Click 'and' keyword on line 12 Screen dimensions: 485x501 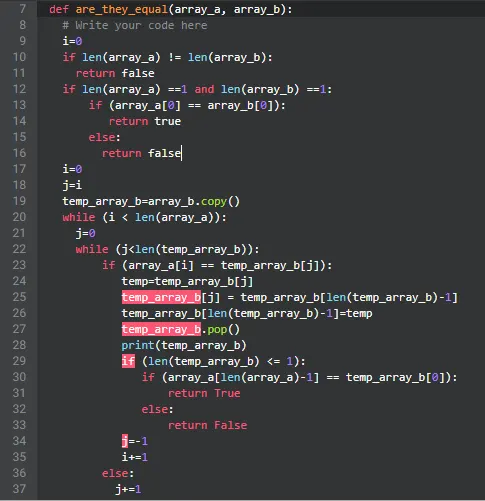pyautogui.click(x=204, y=89)
